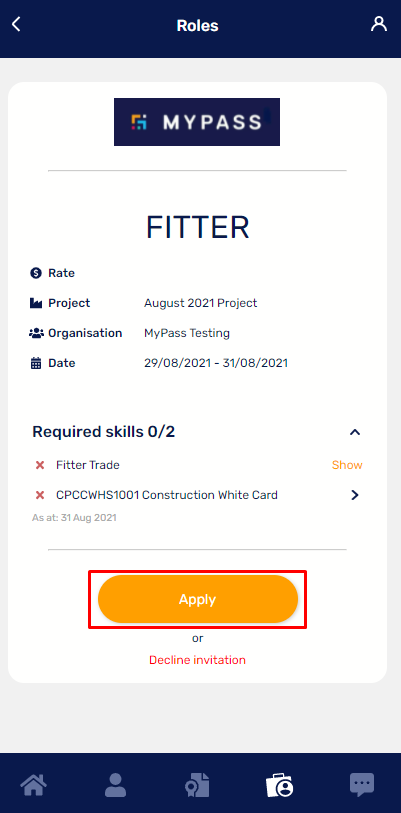Open the person profile tab in bottom bar

[x=115, y=784]
